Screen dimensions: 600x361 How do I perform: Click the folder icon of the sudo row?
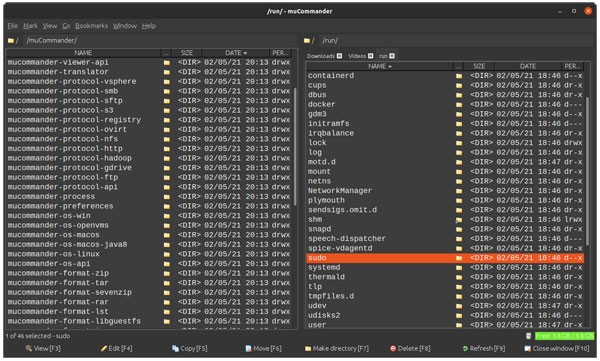[x=459, y=258]
